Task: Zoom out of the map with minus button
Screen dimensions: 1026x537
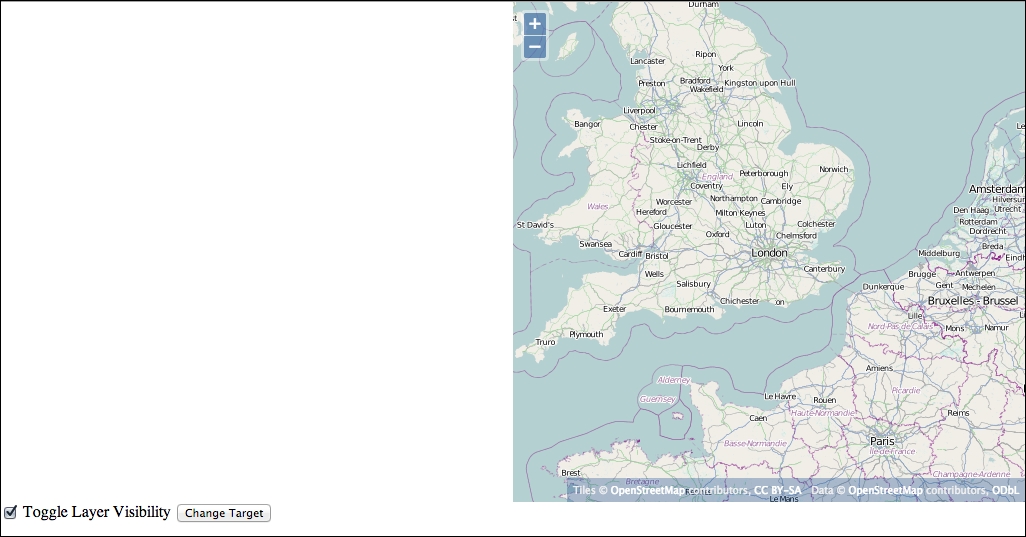Action: 535,47
